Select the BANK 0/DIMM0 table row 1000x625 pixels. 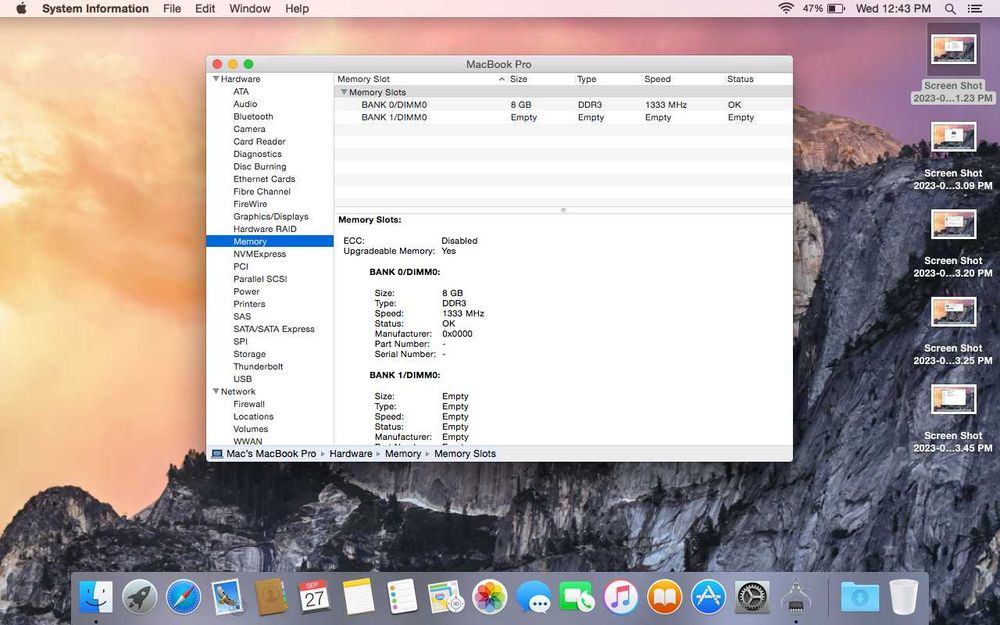click(x=563, y=105)
